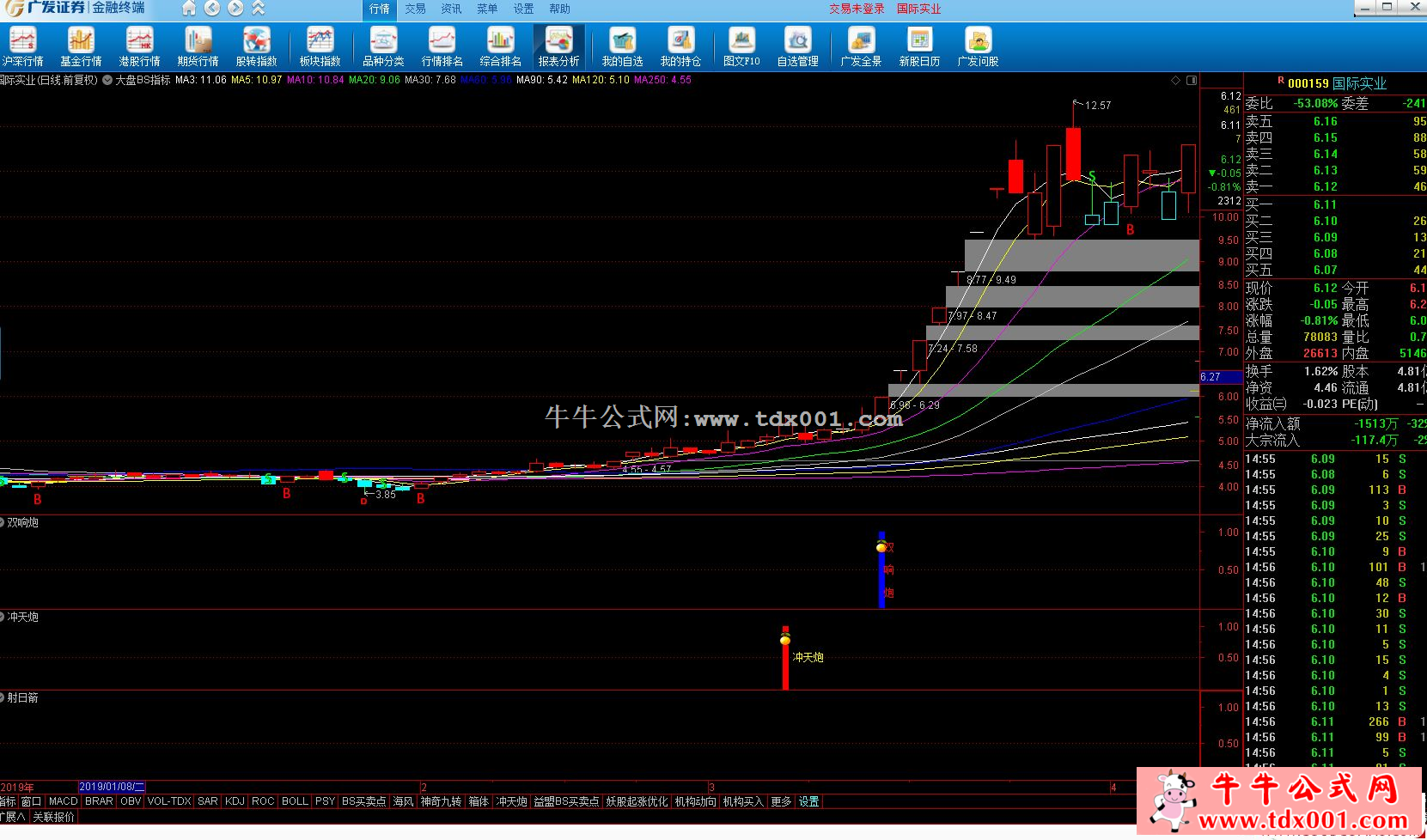The image size is (1427, 840).
Task: Open 沪深行情 market toolbar icon
Action: coord(22,47)
